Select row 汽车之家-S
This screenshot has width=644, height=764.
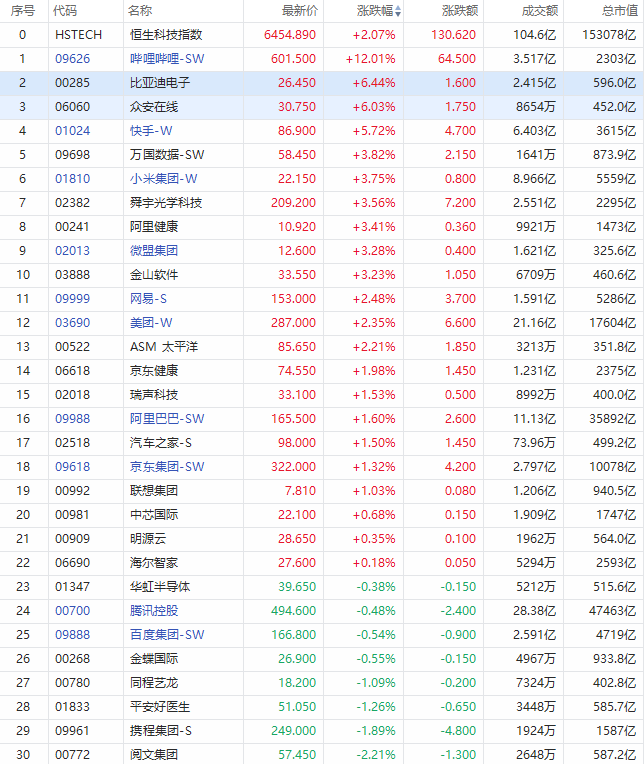322,442
